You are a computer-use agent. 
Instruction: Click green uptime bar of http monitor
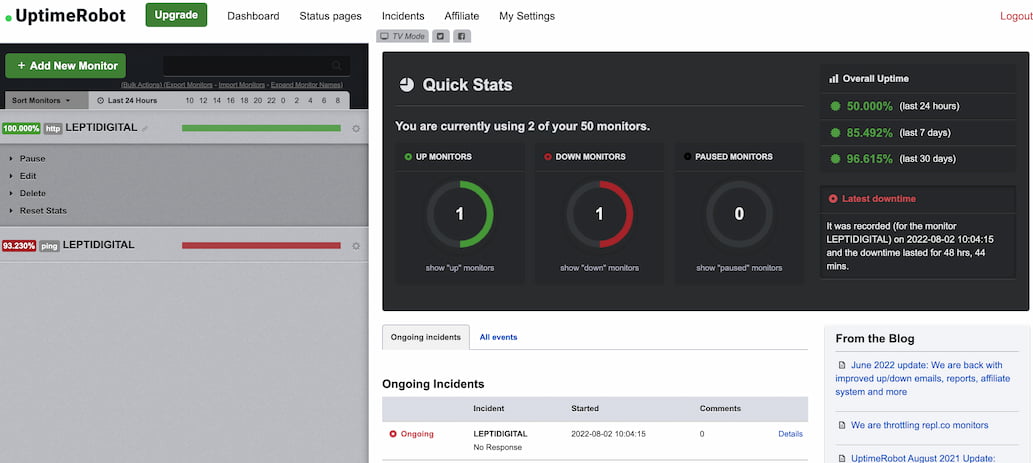point(261,128)
